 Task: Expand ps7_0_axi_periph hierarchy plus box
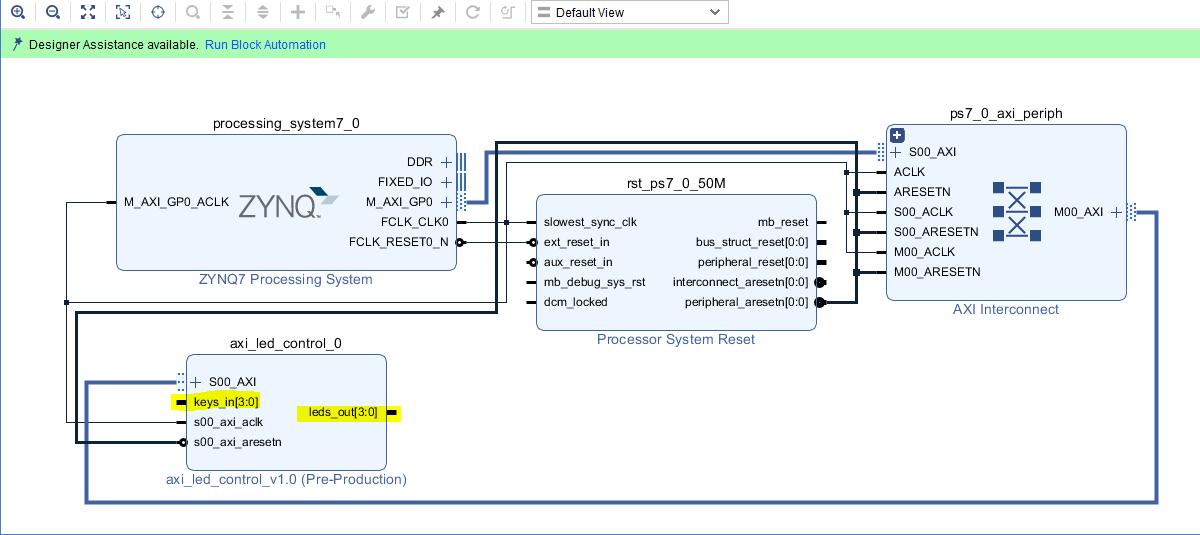tap(897, 135)
